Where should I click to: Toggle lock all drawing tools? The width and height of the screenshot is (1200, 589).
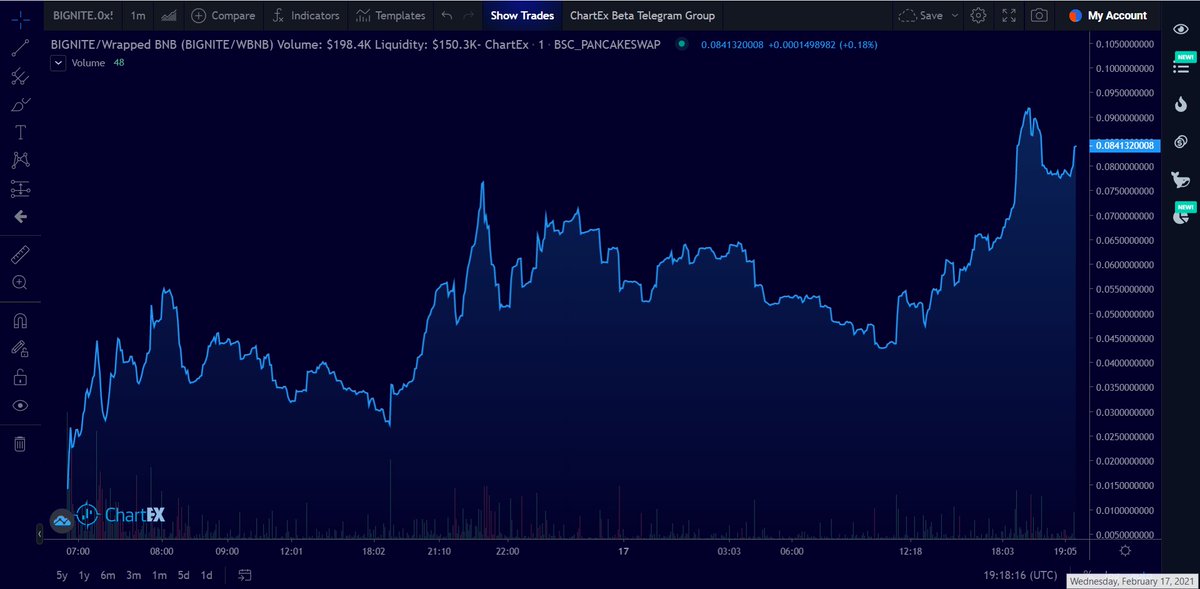pyautogui.click(x=20, y=377)
